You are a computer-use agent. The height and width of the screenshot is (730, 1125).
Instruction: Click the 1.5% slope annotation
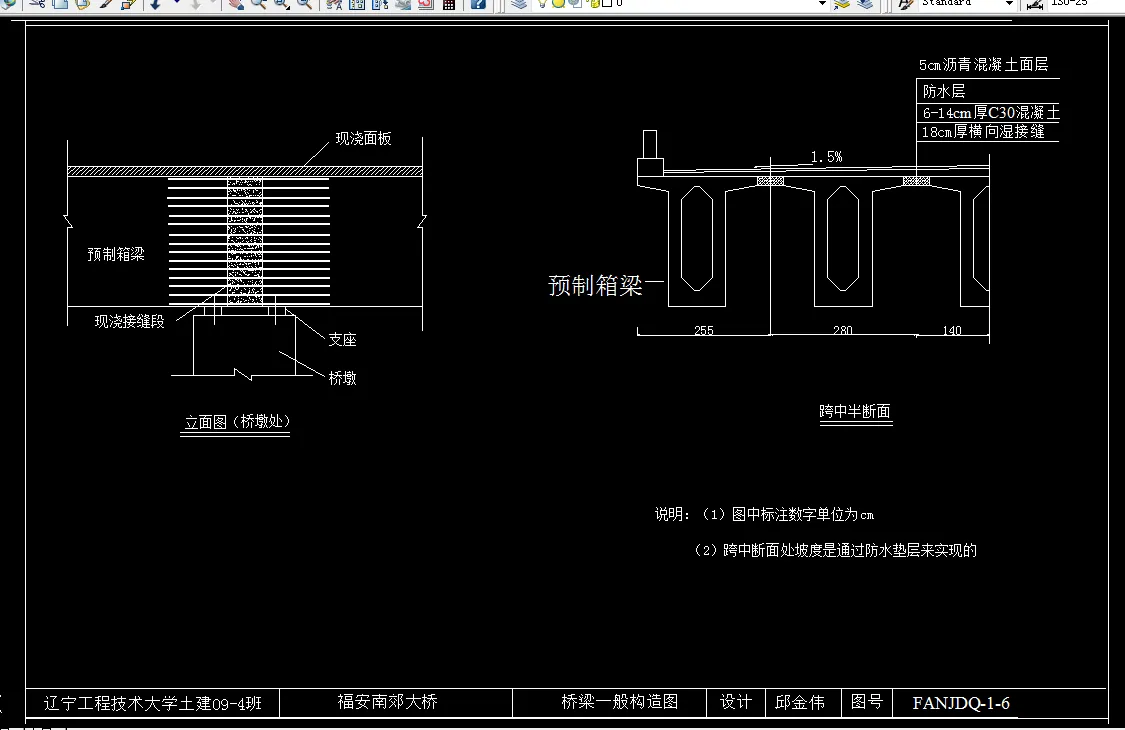827,156
